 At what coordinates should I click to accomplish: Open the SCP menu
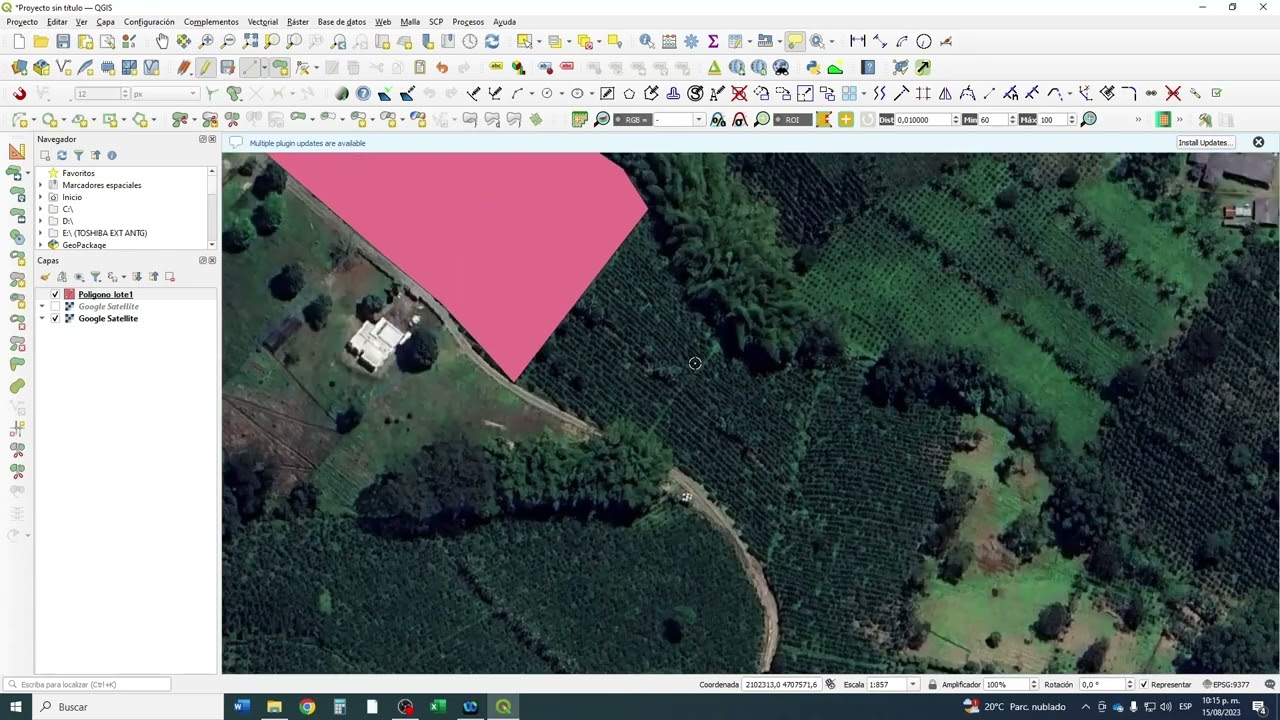pyautogui.click(x=436, y=21)
